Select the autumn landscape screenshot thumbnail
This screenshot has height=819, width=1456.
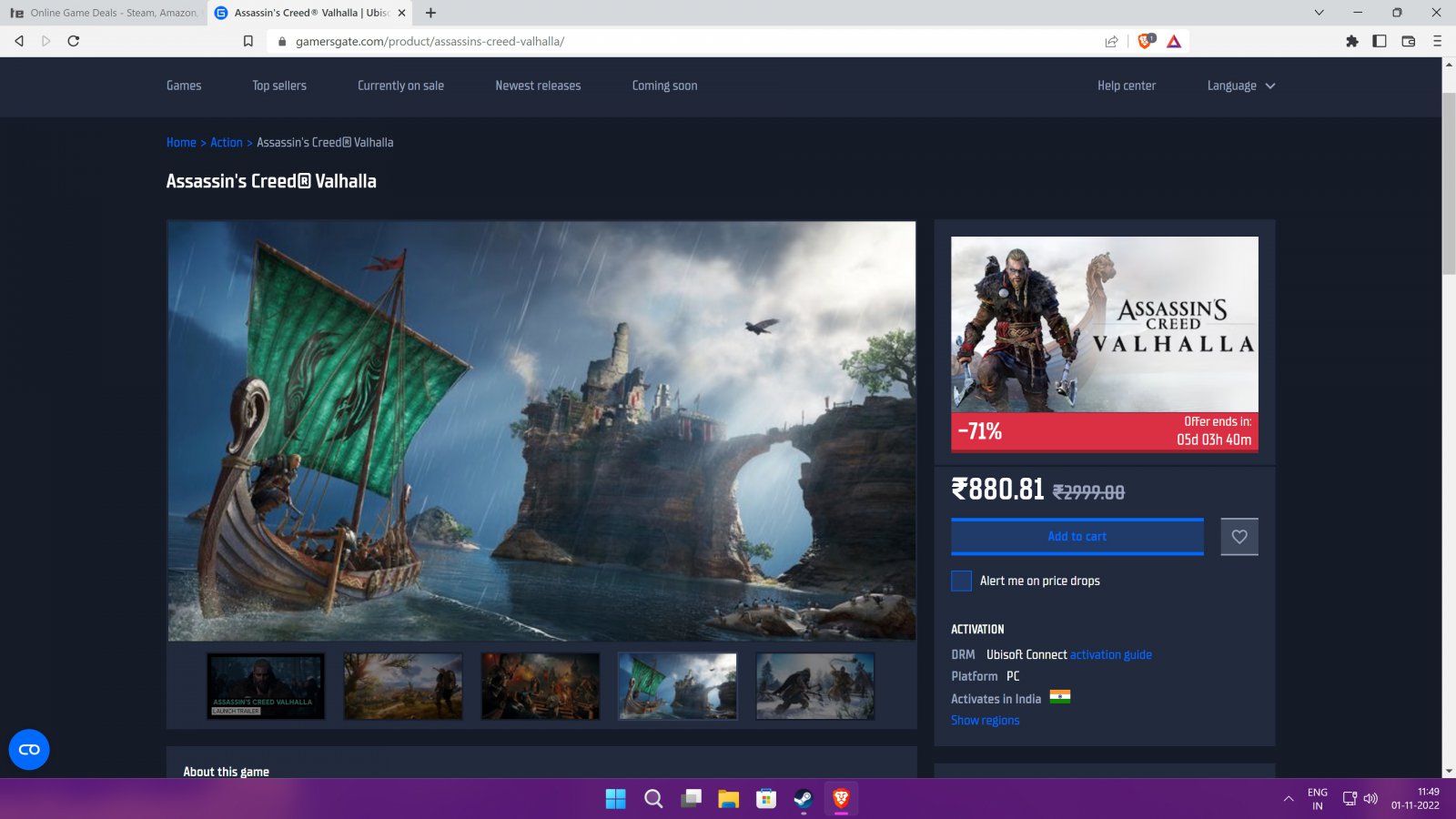tap(403, 686)
